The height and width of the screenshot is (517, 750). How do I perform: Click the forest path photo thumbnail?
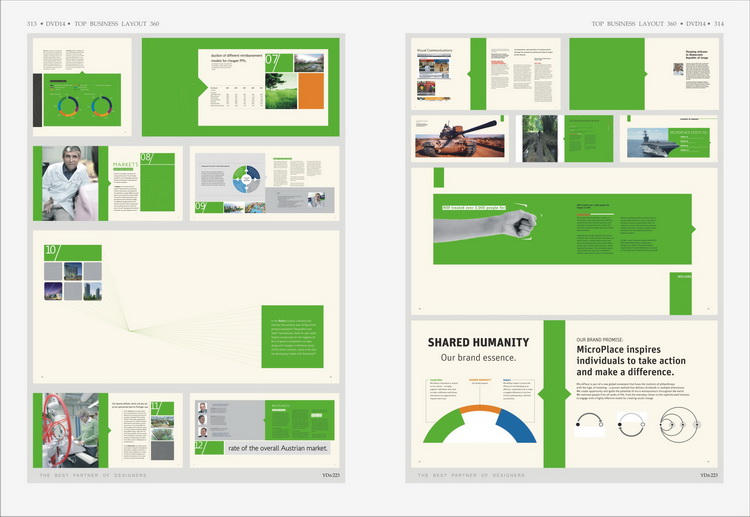tap(540, 138)
